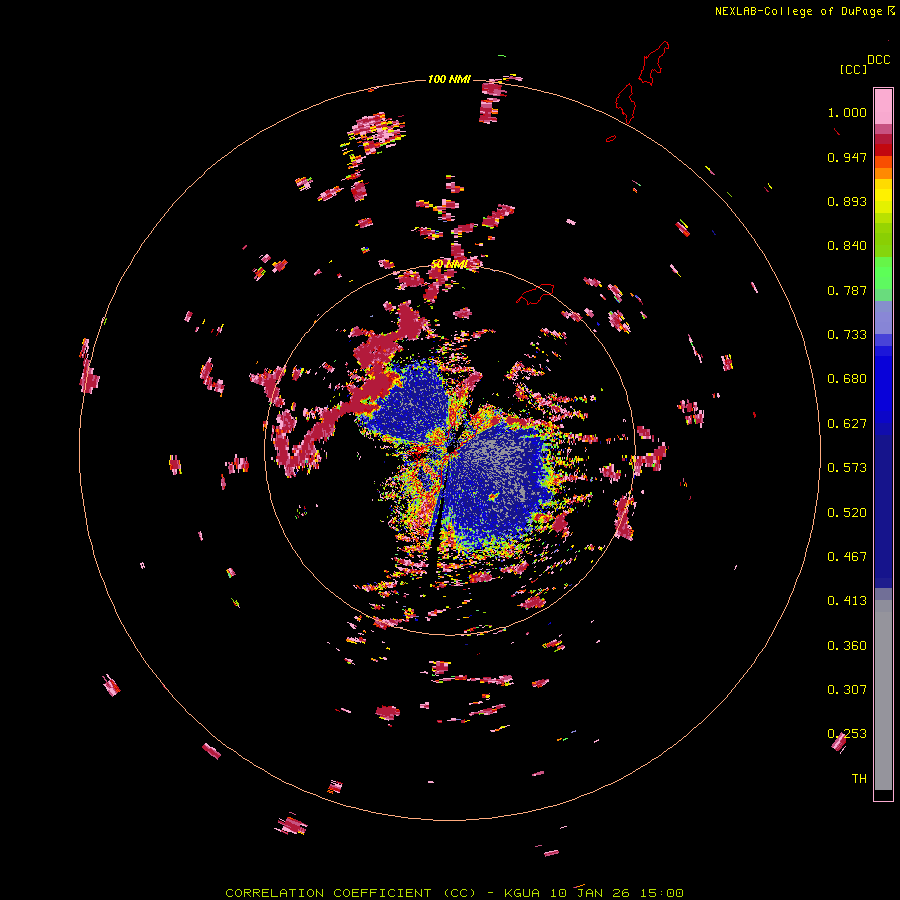Click the 0.307 color scale value

[x=847, y=690]
